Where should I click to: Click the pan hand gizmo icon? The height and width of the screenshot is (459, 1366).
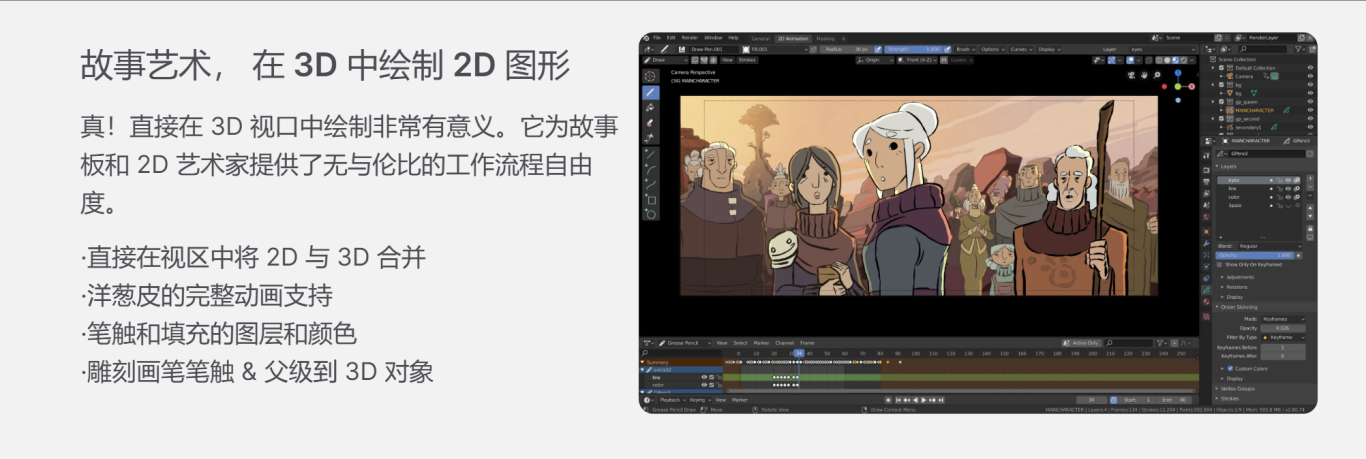pos(1144,75)
